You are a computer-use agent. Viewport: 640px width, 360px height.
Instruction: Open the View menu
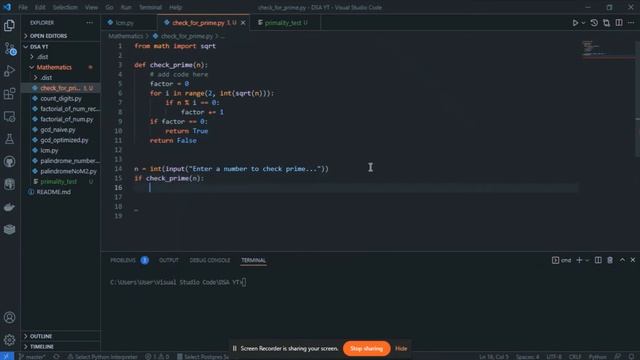tap(91, 7)
